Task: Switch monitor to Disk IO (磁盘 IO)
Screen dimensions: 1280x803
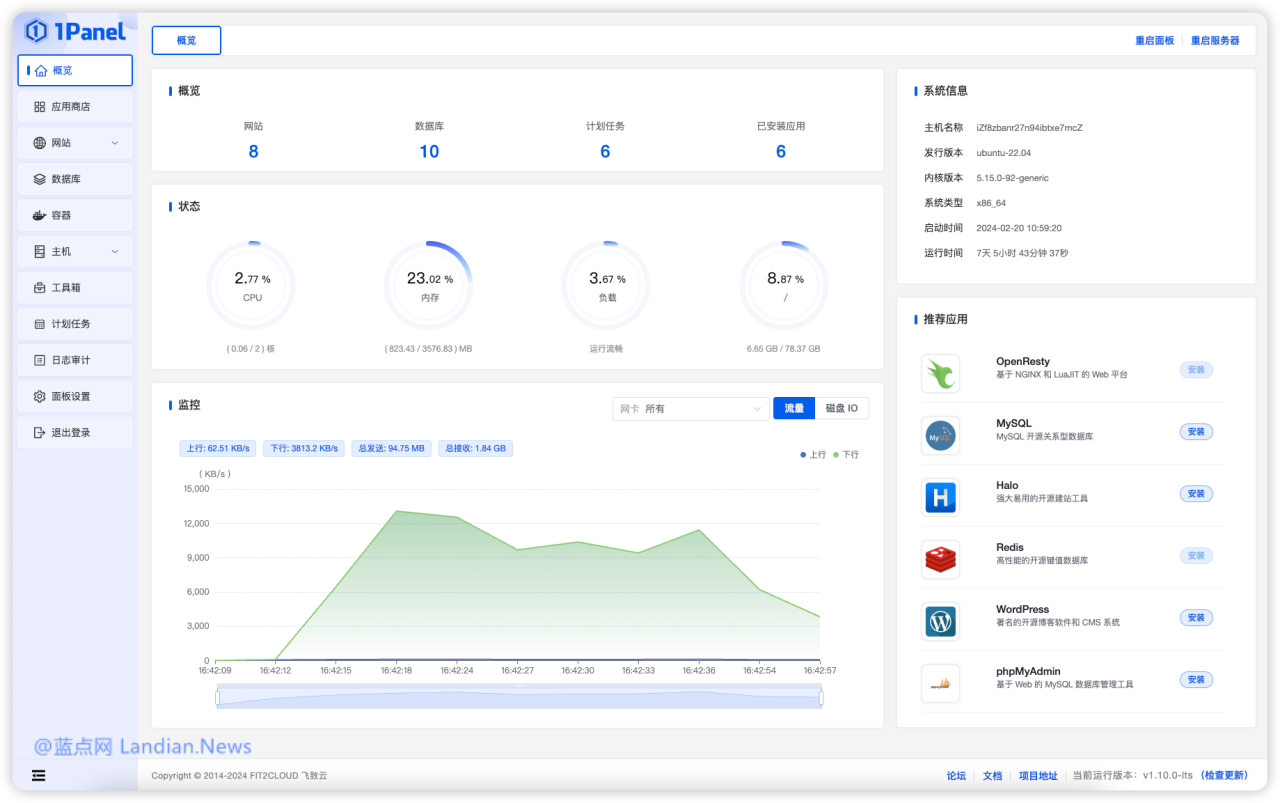Action: [x=841, y=408]
